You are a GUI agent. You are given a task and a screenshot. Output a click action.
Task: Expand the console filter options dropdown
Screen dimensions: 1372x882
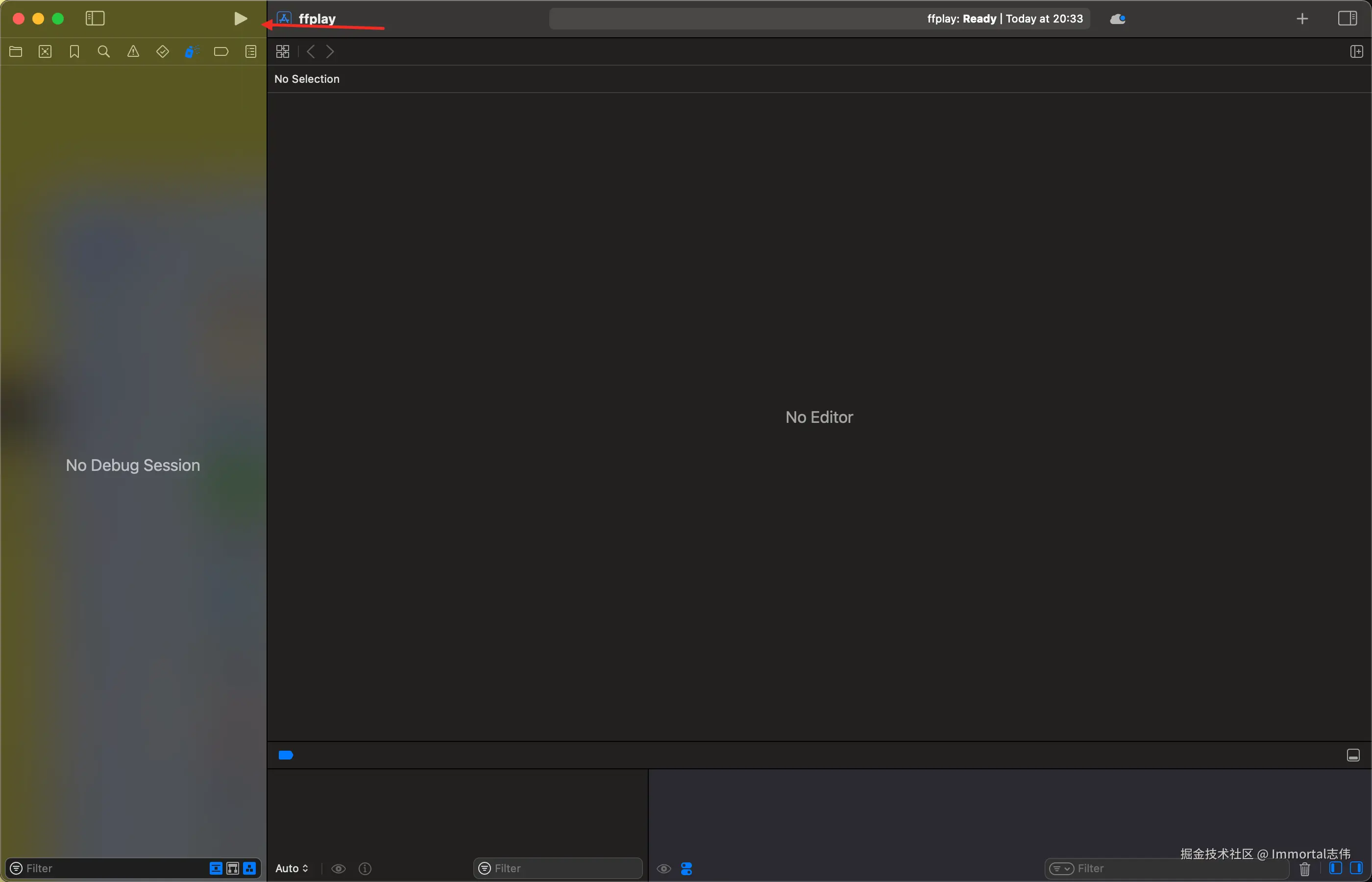[1061, 869]
